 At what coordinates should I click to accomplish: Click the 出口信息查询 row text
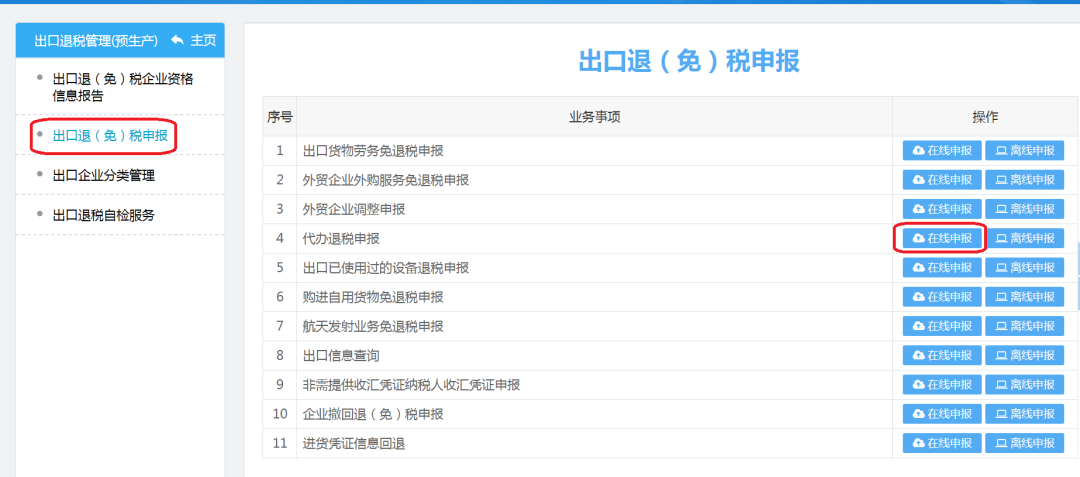(341, 355)
